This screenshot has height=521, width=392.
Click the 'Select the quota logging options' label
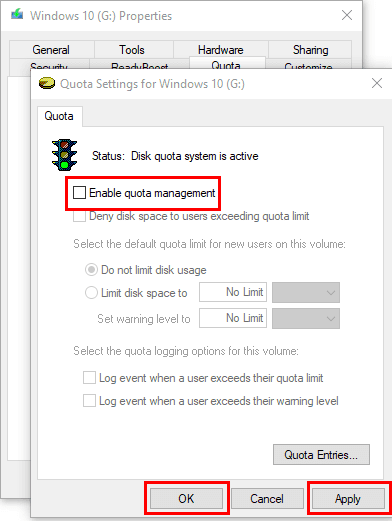pos(186,351)
